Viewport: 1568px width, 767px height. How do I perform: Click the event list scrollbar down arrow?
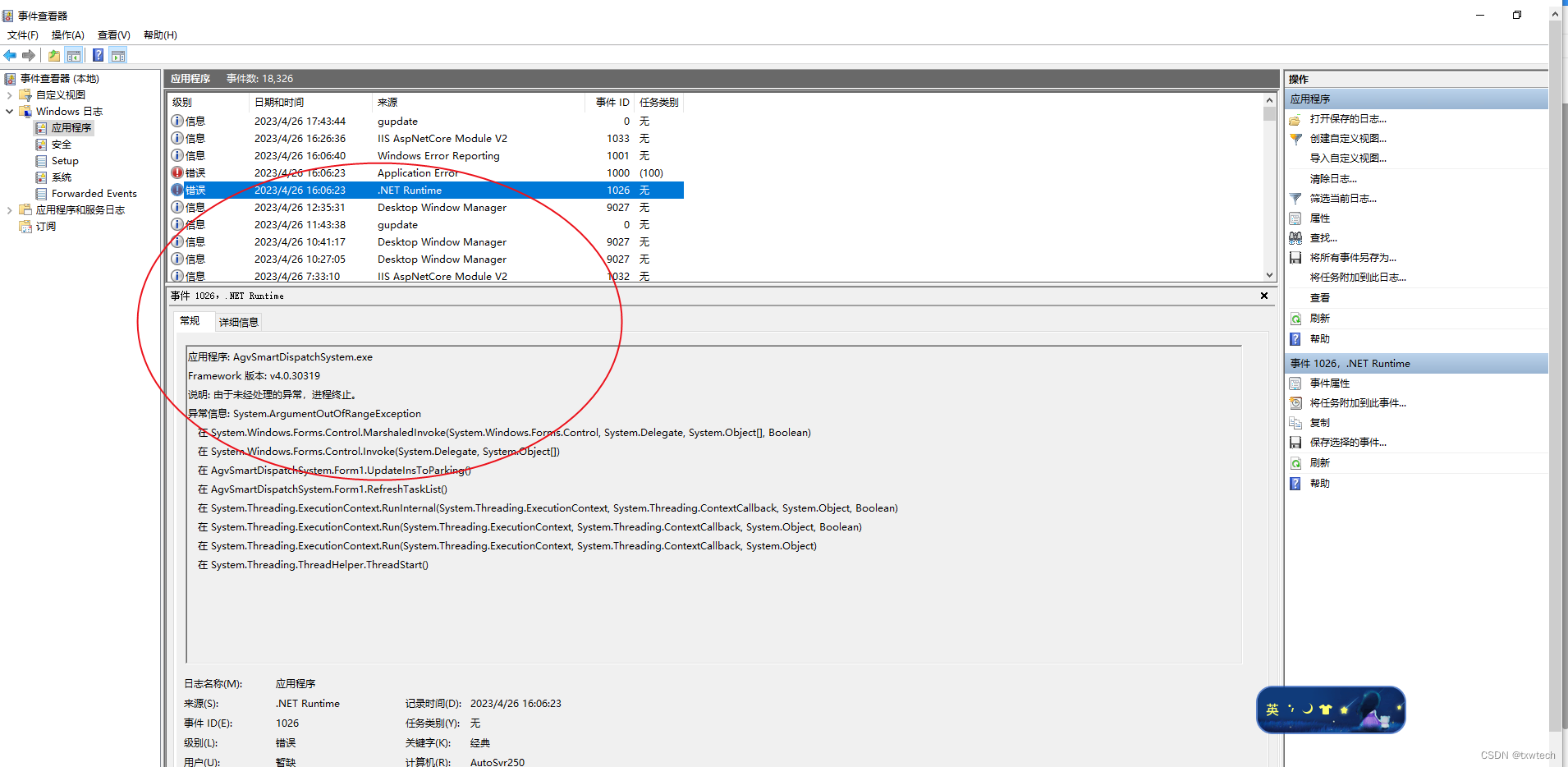coord(1269,275)
